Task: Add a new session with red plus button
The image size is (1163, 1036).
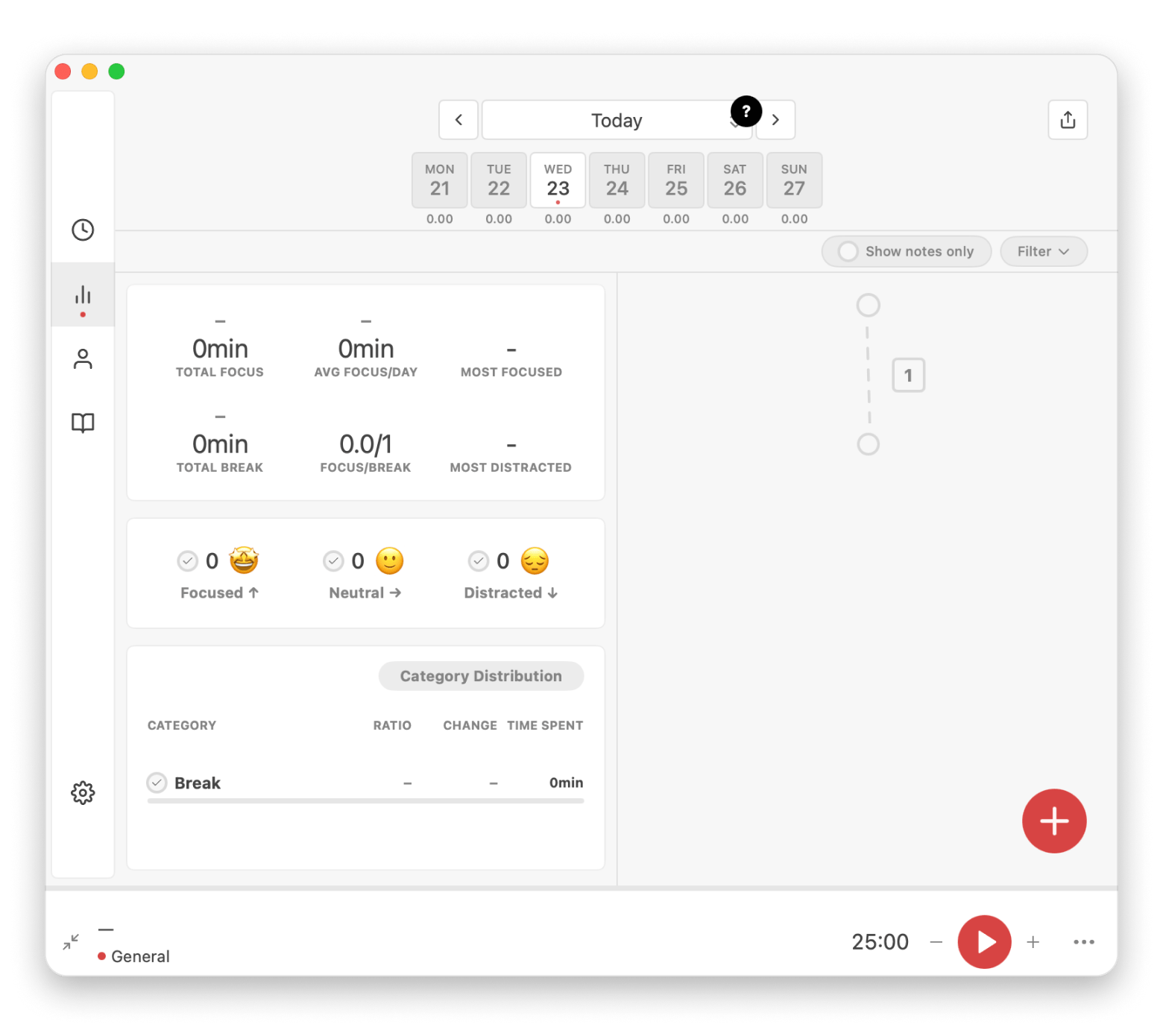Action: (x=1054, y=821)
